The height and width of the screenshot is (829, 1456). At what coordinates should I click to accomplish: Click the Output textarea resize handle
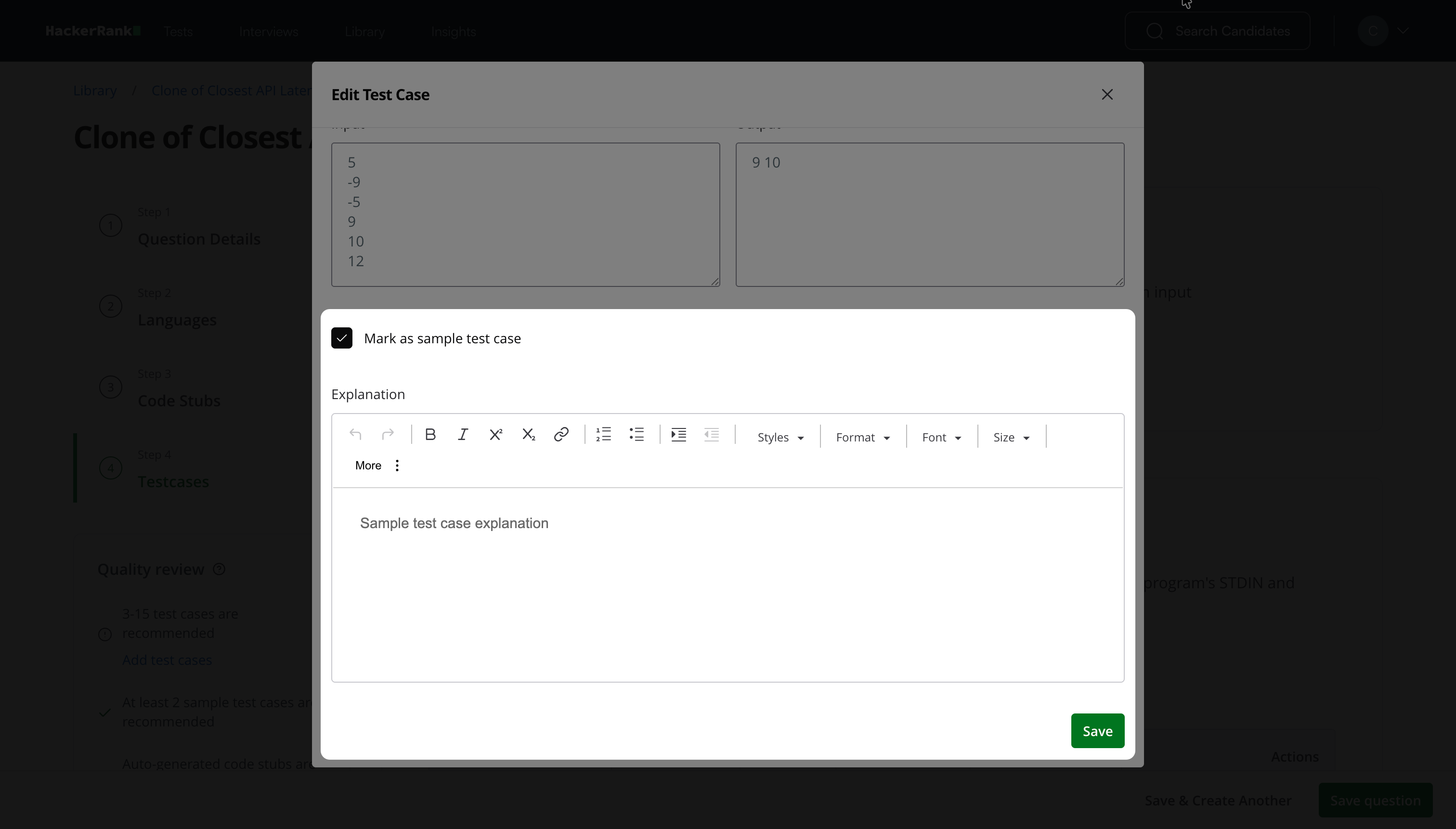[x=1119, y=282]
